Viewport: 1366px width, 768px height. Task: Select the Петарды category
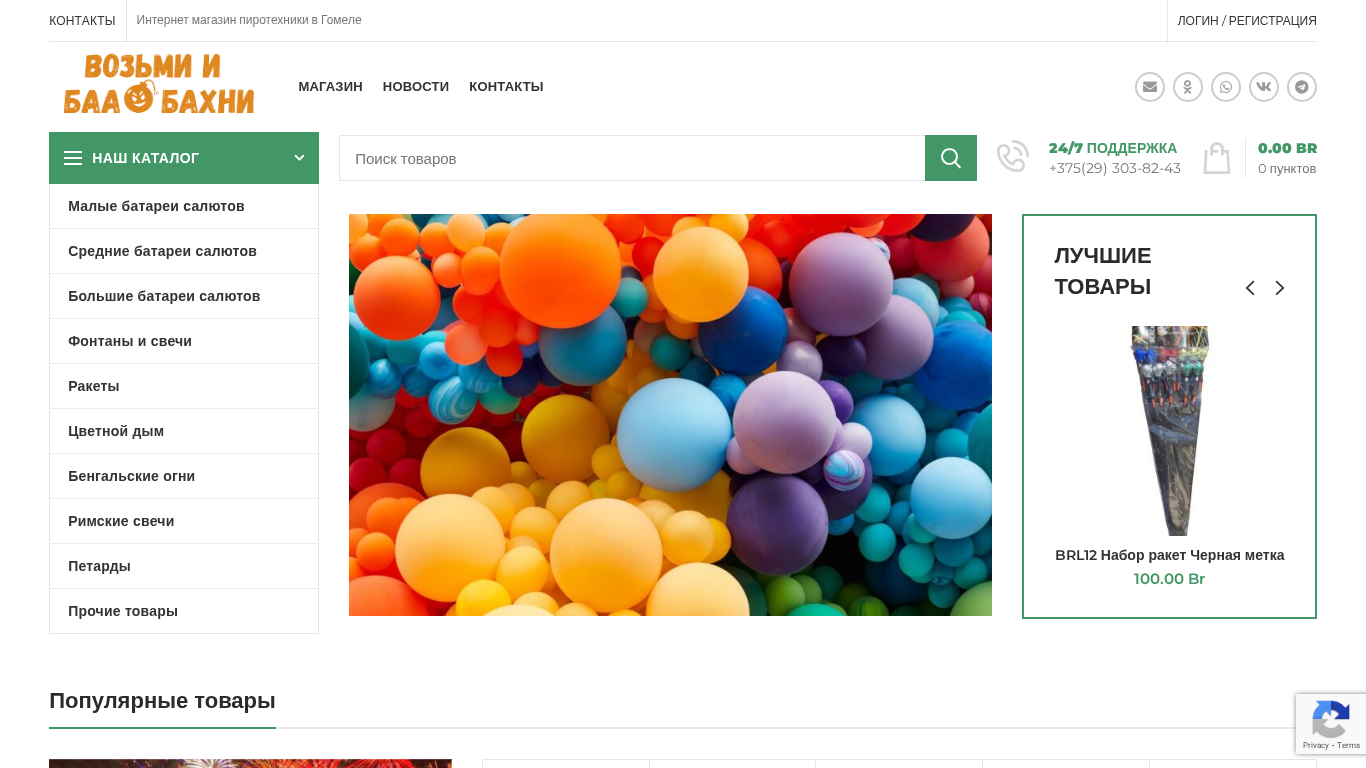click(184, 566)
